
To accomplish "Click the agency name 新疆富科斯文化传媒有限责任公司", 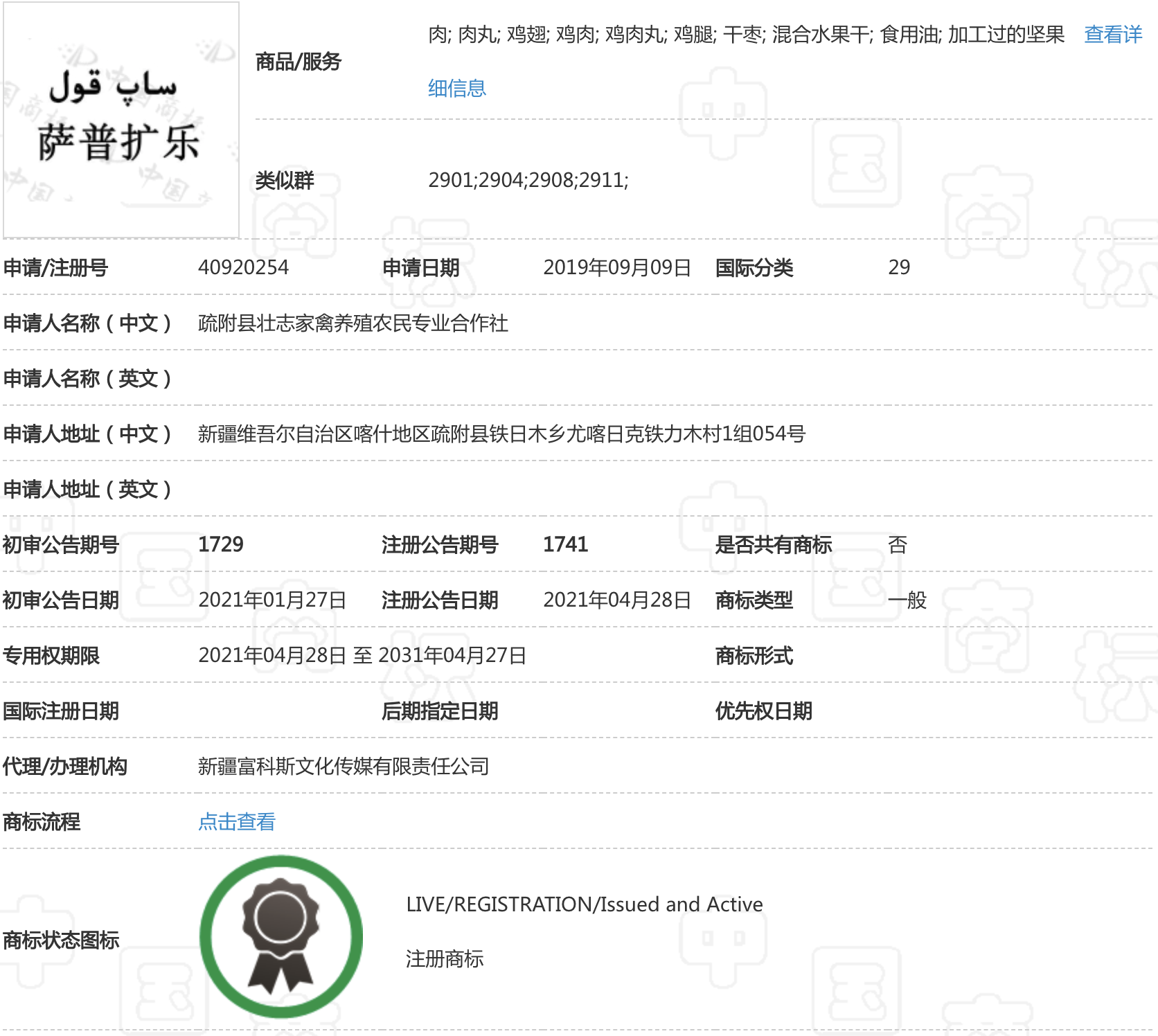I will click(x=344, y=766).
